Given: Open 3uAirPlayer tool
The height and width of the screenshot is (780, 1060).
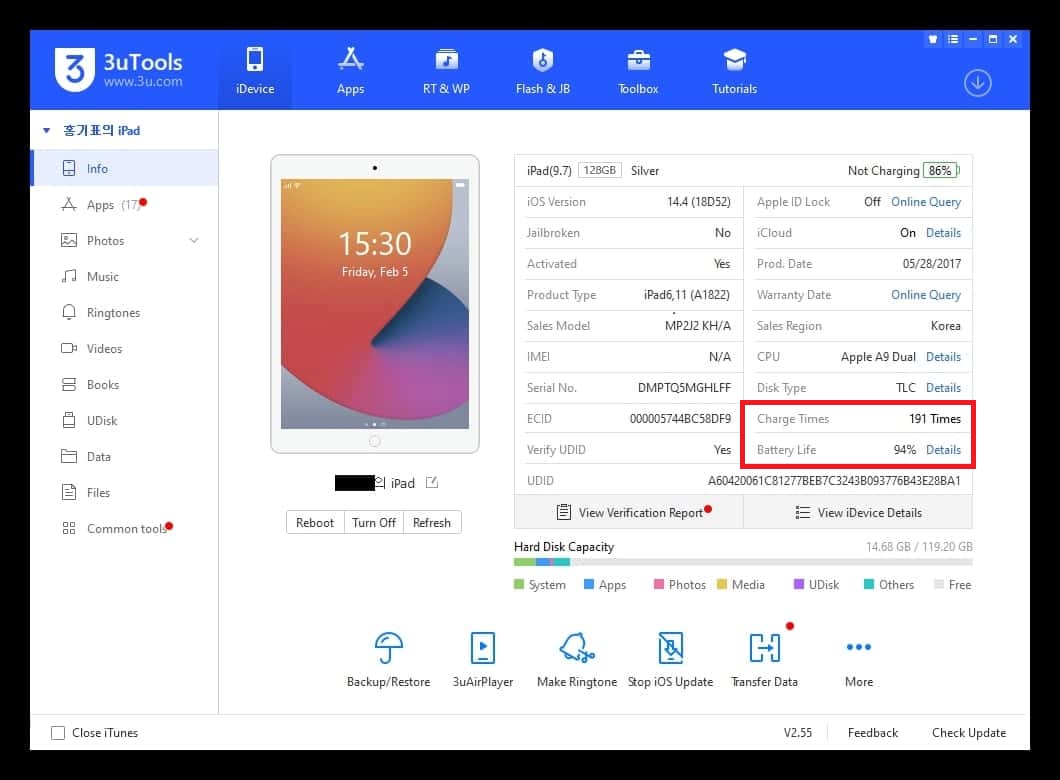Looking at the screenshot, I should [483, 648].
